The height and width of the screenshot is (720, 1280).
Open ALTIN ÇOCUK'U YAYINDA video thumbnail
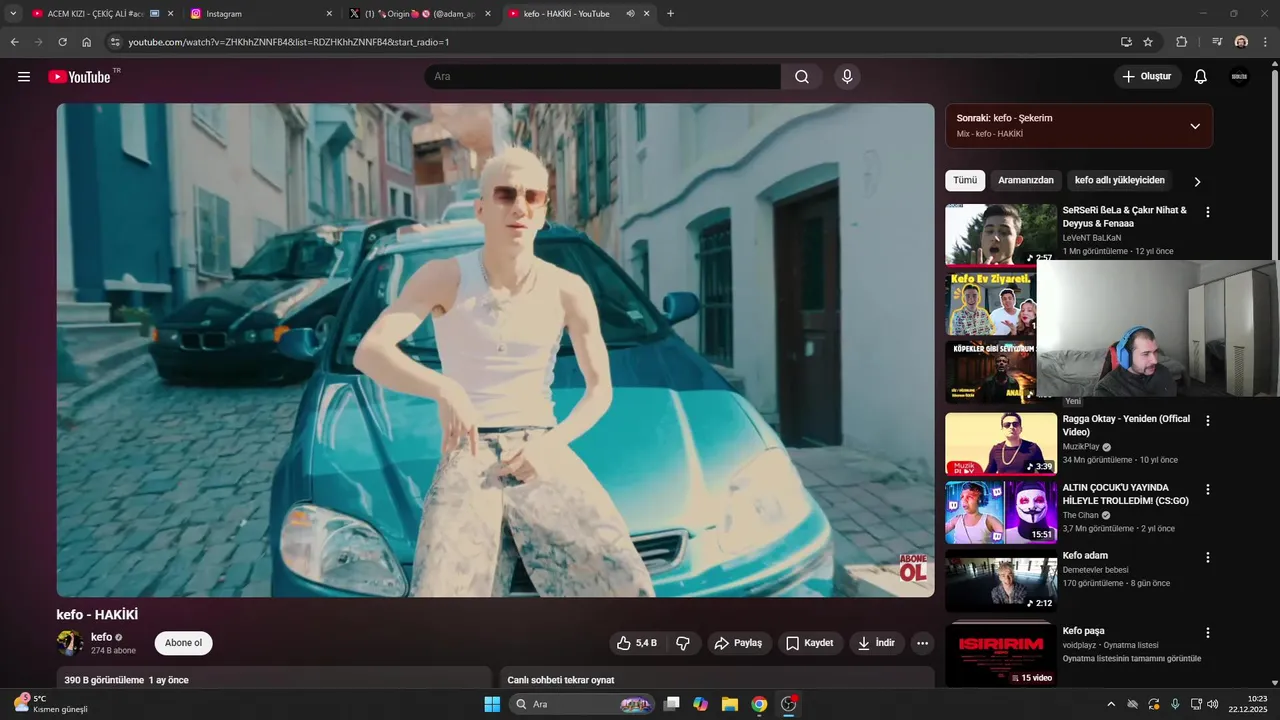coord(1001,513)
